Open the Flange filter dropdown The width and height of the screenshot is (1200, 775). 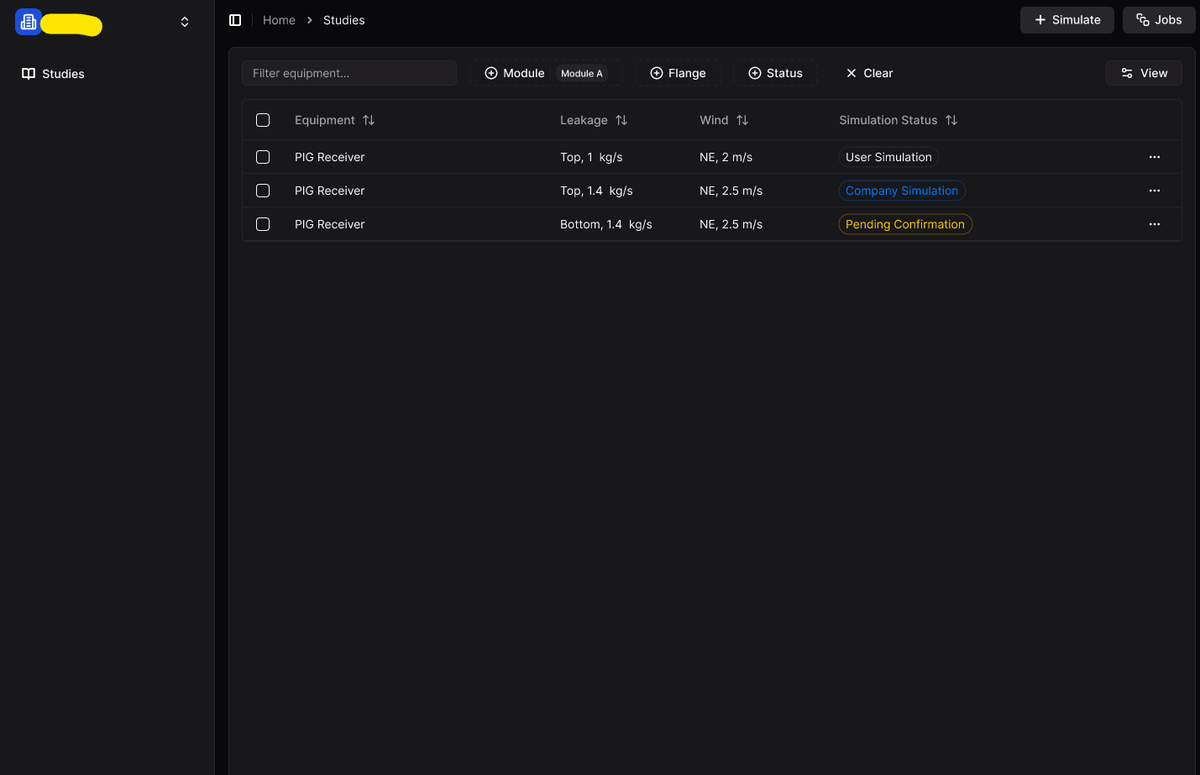point(678,73)
